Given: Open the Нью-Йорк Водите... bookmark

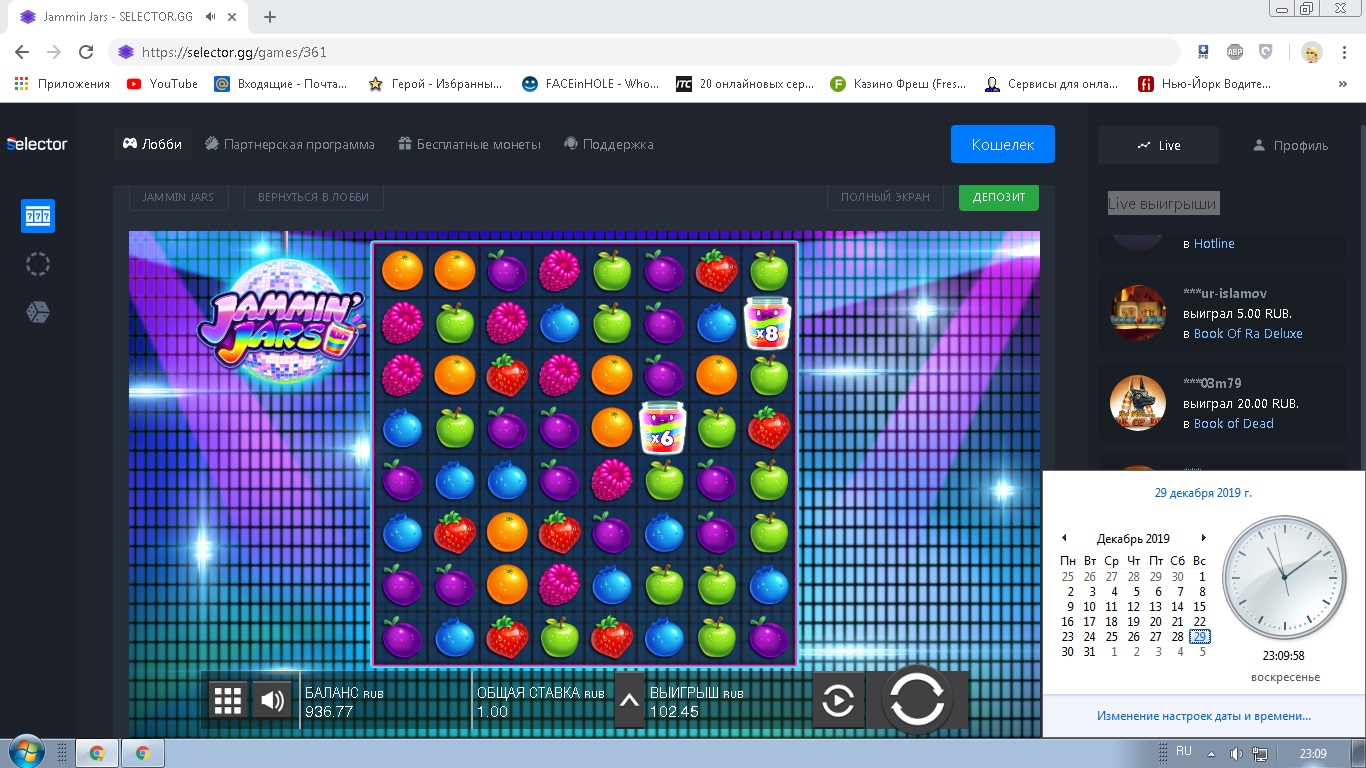Looking at the screenshot, I should pos(1205,84).
